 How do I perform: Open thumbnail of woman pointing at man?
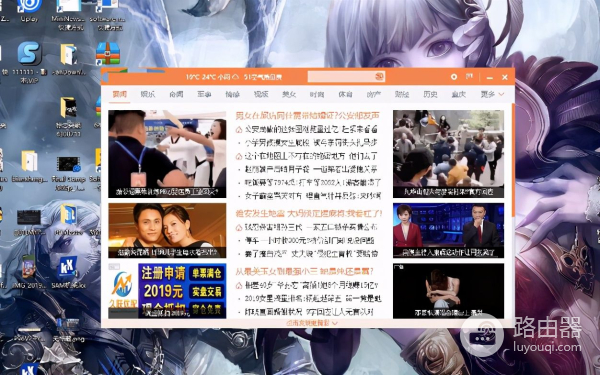(167, 154)
